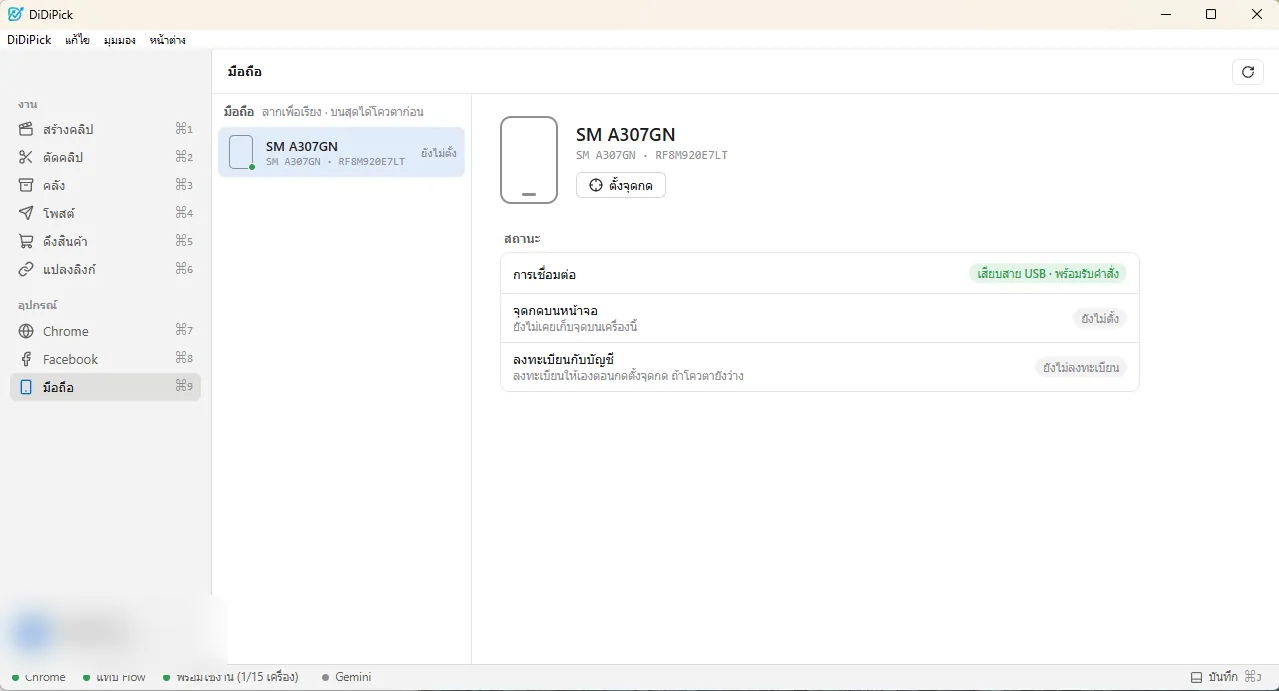
Task: Click the ตั้งจุดกด button
Action: pyautogui.click(x=621, y=185)
